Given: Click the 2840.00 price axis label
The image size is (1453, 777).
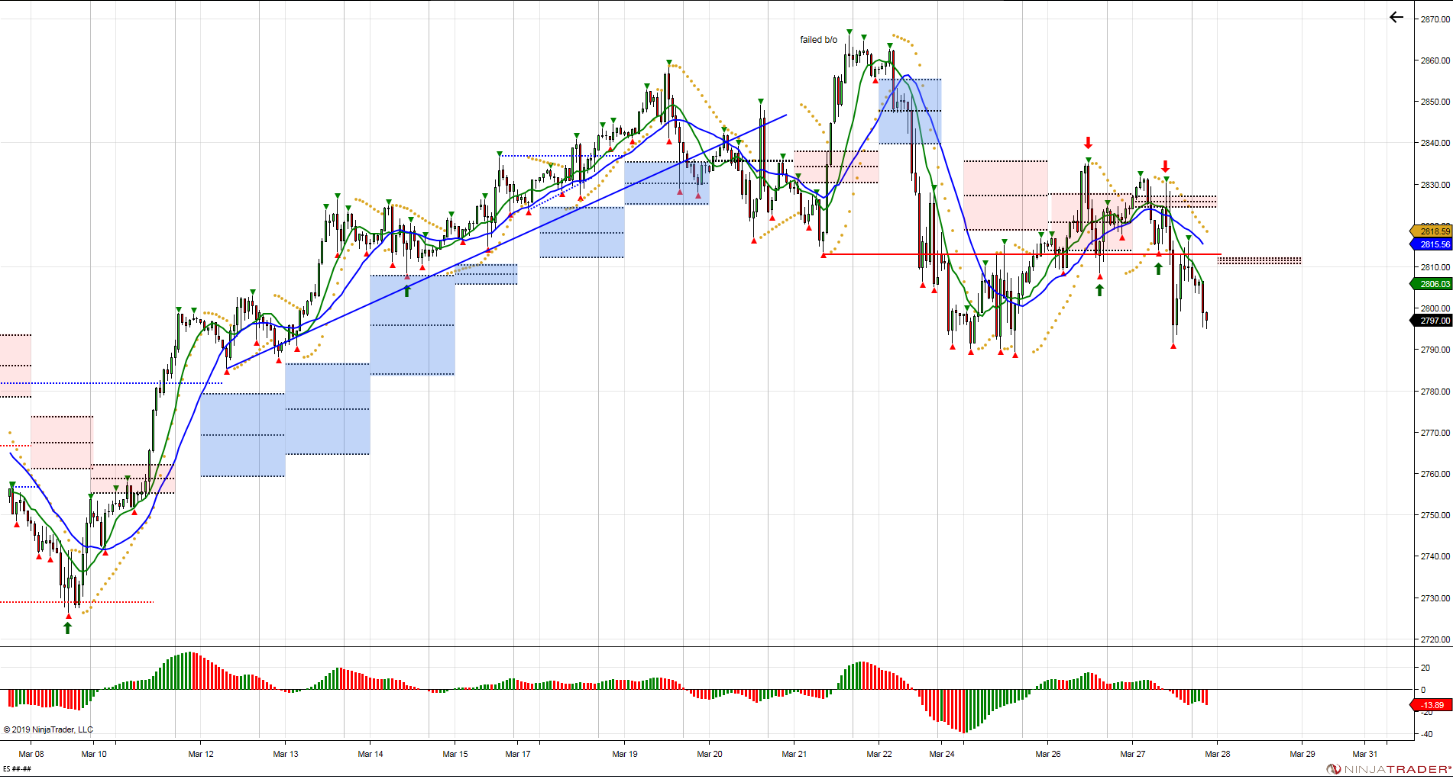Looking at the screenshot, I should (x=1435, y=143).
